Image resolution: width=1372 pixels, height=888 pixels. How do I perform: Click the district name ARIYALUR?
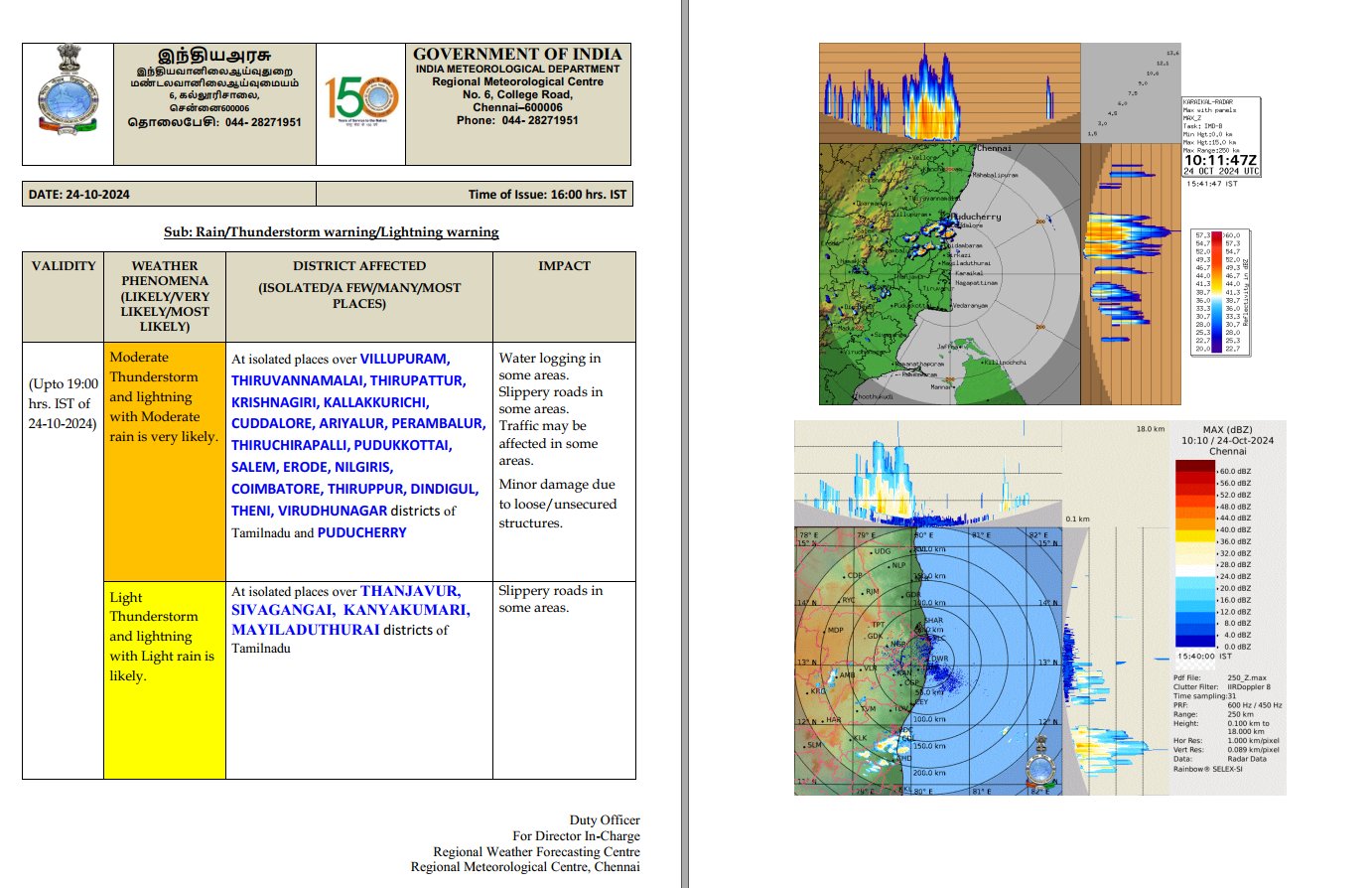click(x=352, y=423)
